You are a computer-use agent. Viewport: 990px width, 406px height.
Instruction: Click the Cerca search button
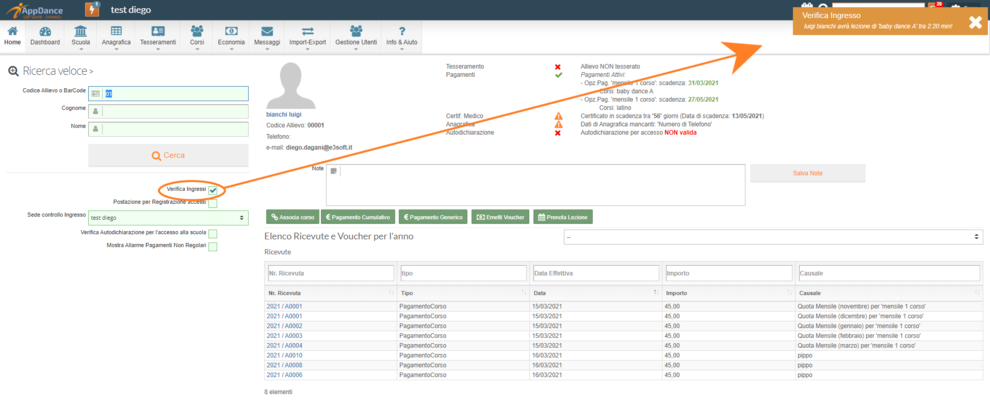(168, 155)
